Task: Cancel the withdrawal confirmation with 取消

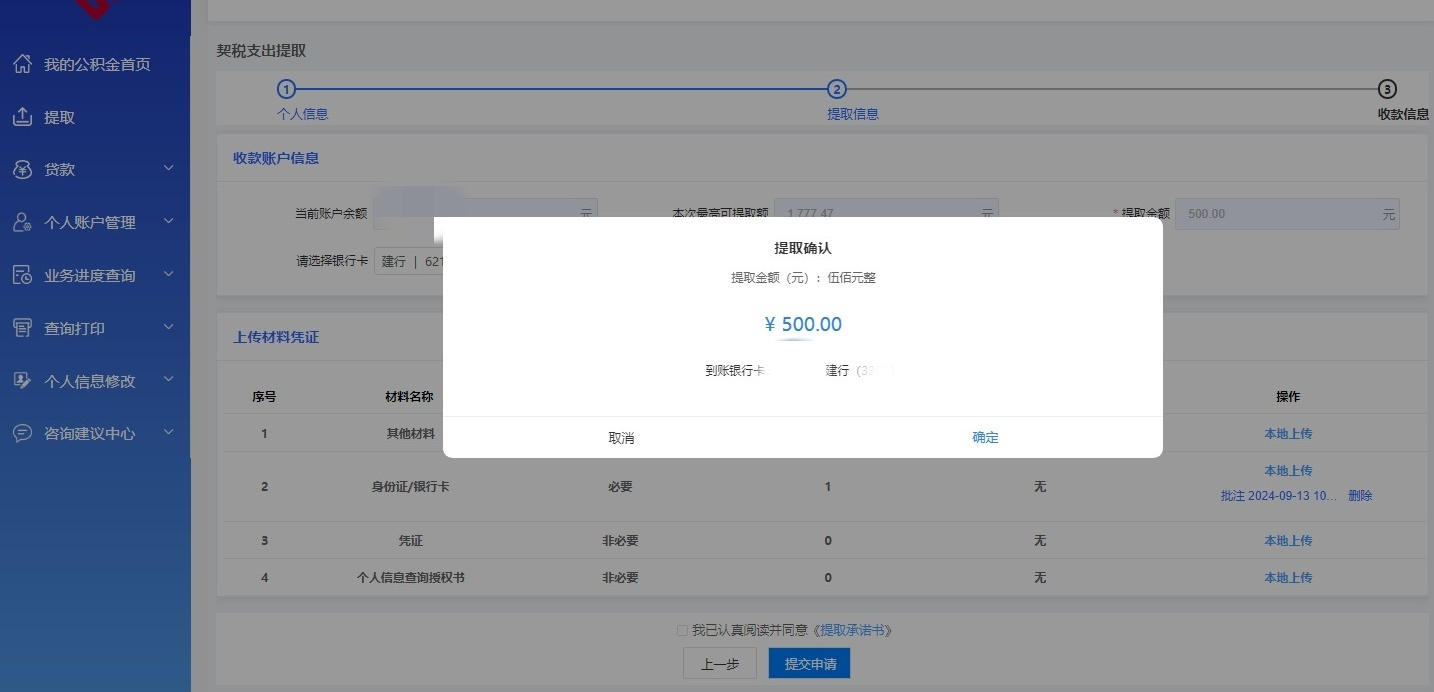Action: point(621,438)
